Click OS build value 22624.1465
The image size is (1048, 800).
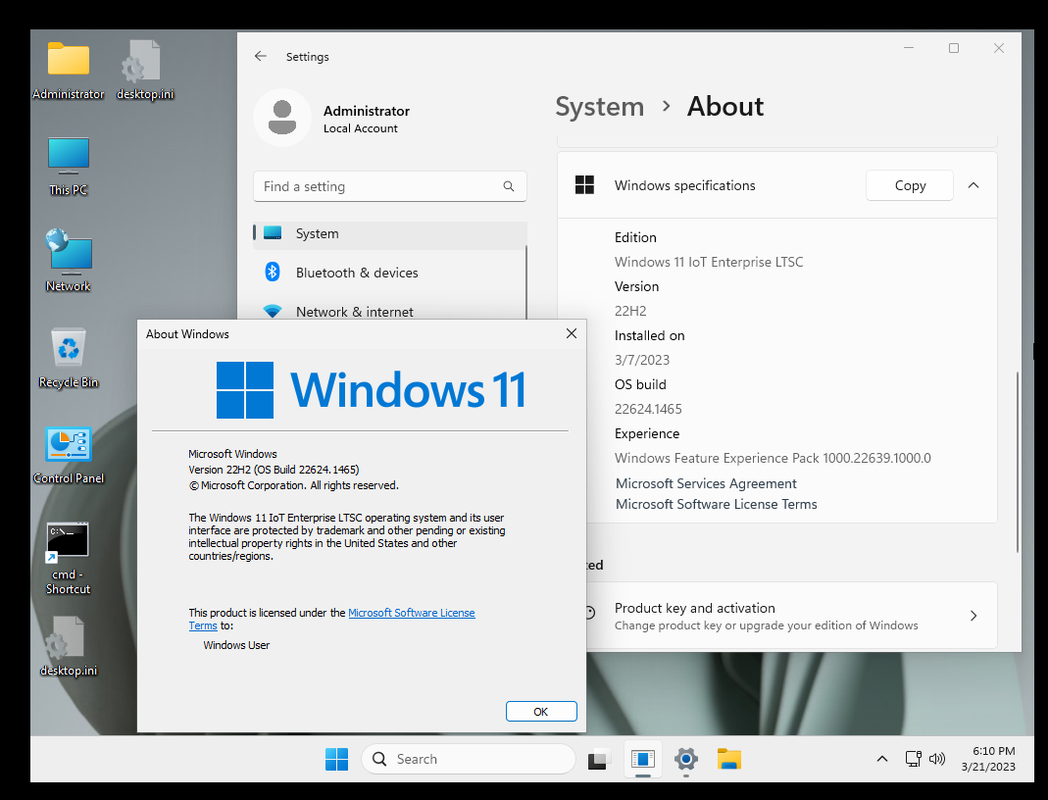point(648,408)
